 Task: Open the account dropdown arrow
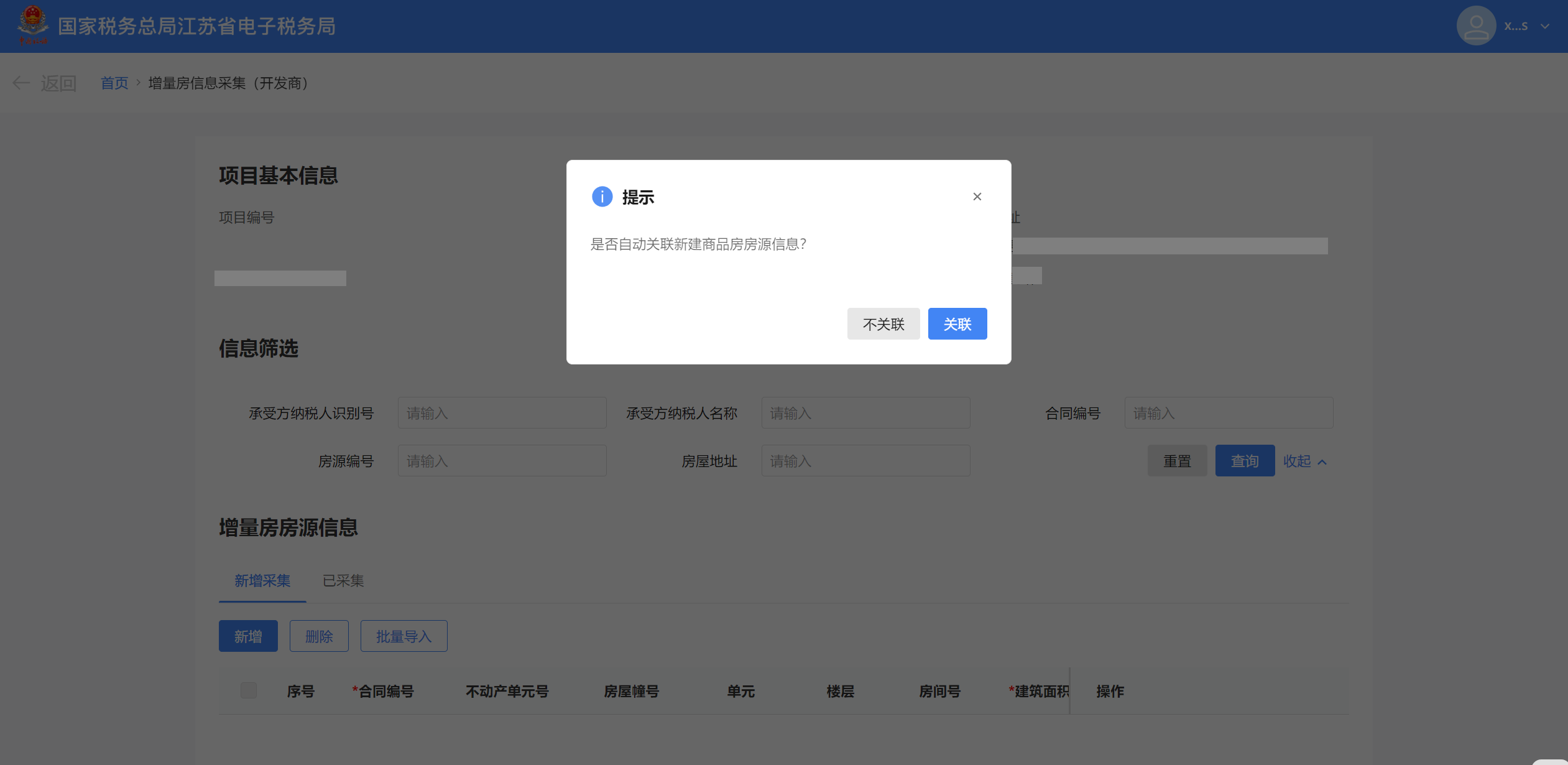click(x=1545, y=26)
